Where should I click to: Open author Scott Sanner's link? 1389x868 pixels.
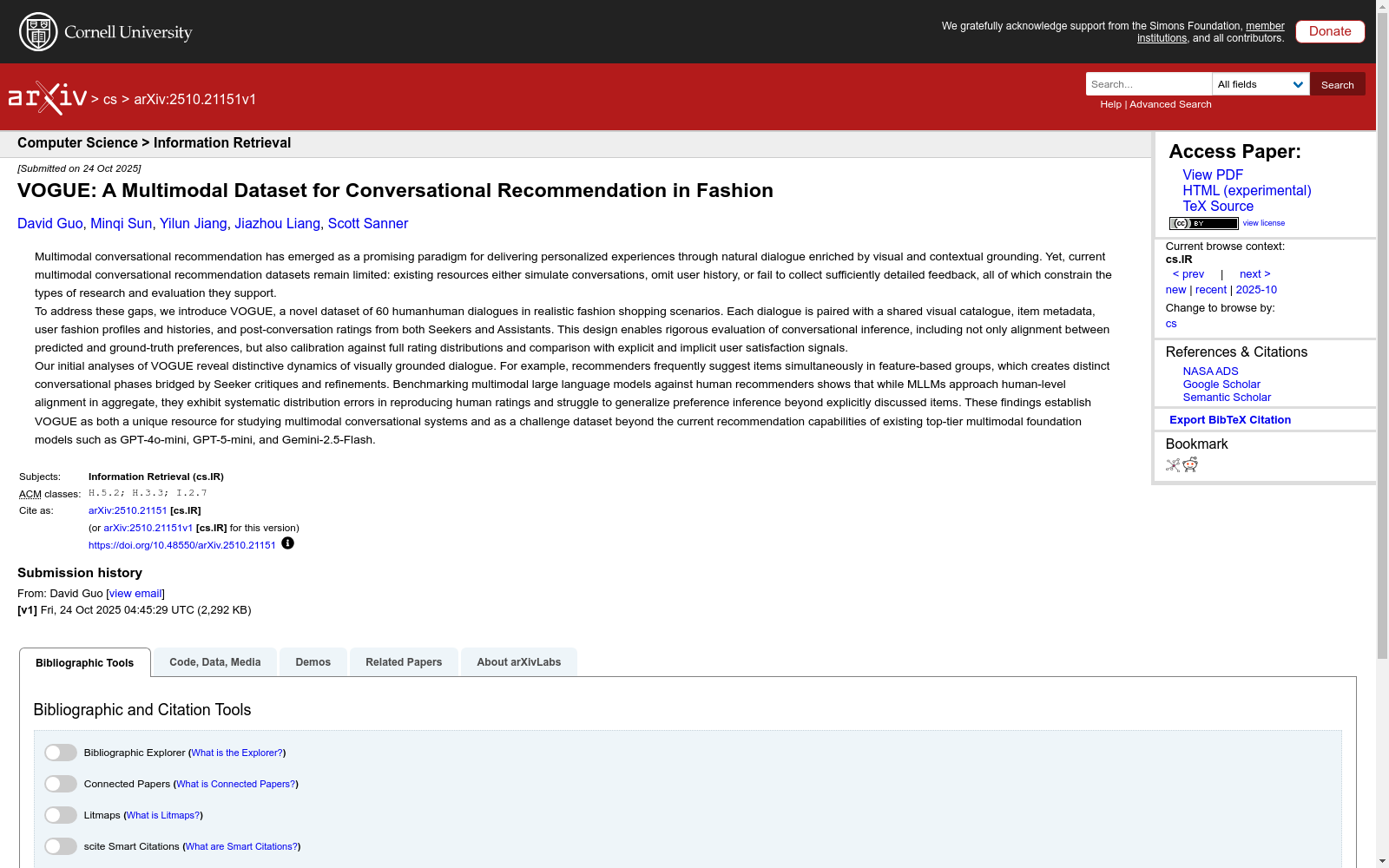point(368,223)
